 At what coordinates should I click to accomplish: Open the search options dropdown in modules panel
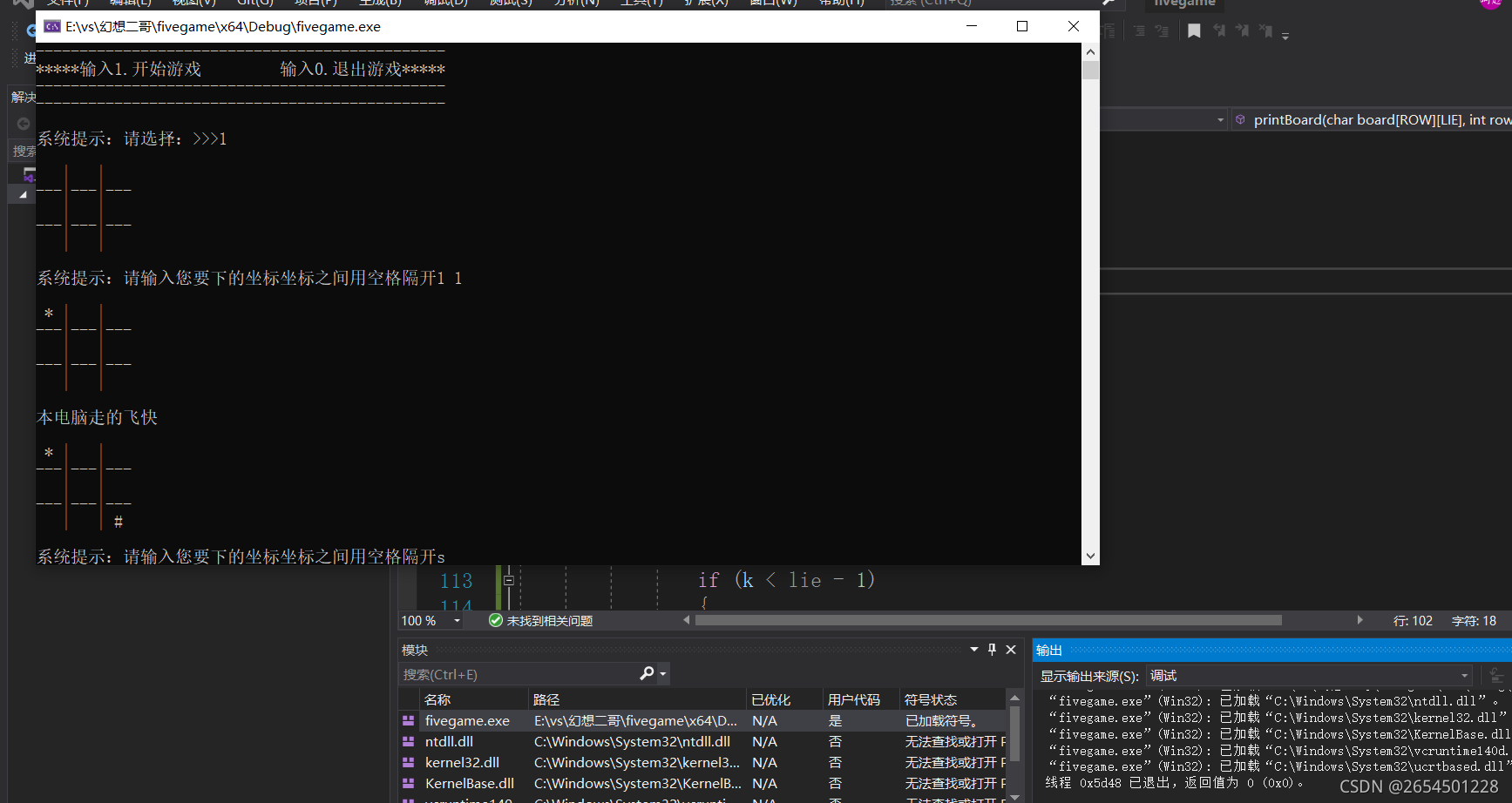pos(663,674)
